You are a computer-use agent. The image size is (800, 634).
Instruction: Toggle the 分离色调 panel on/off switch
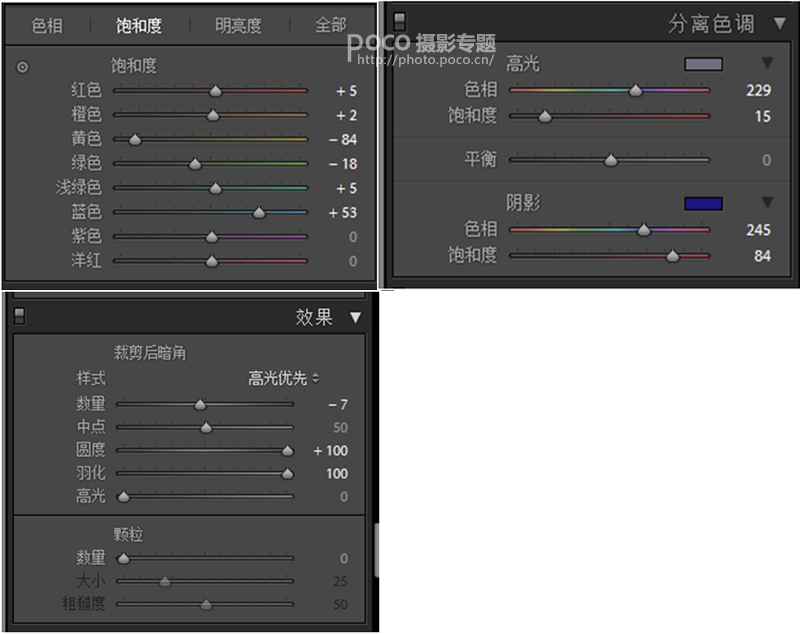pos(399,21)
